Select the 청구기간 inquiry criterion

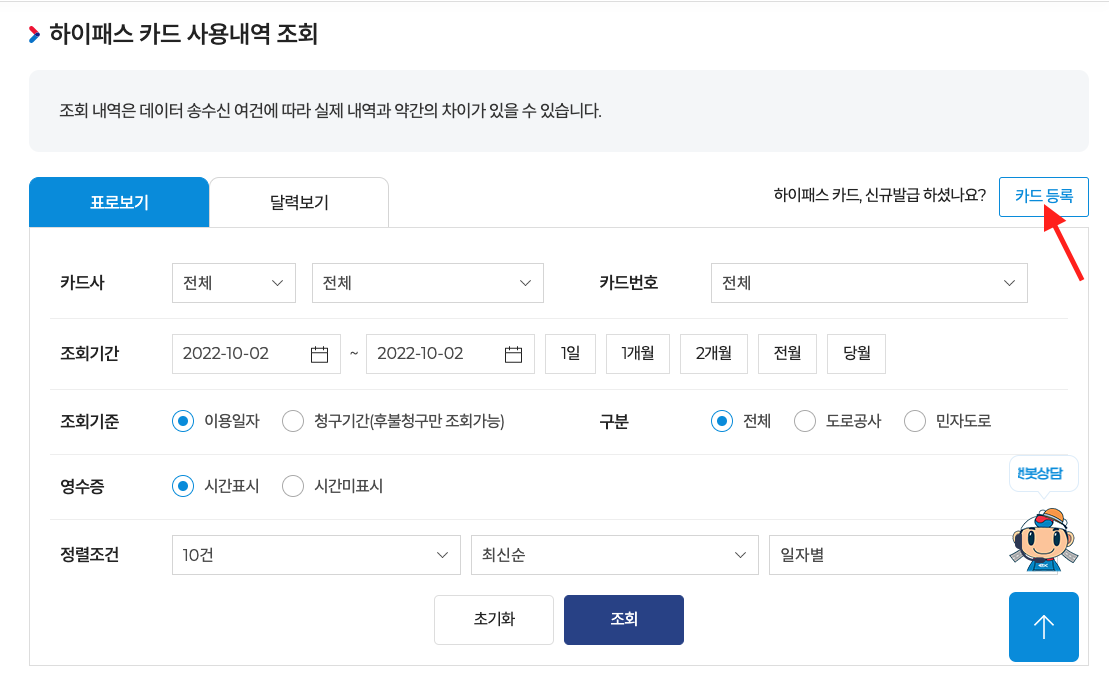(x=291, y=421)
